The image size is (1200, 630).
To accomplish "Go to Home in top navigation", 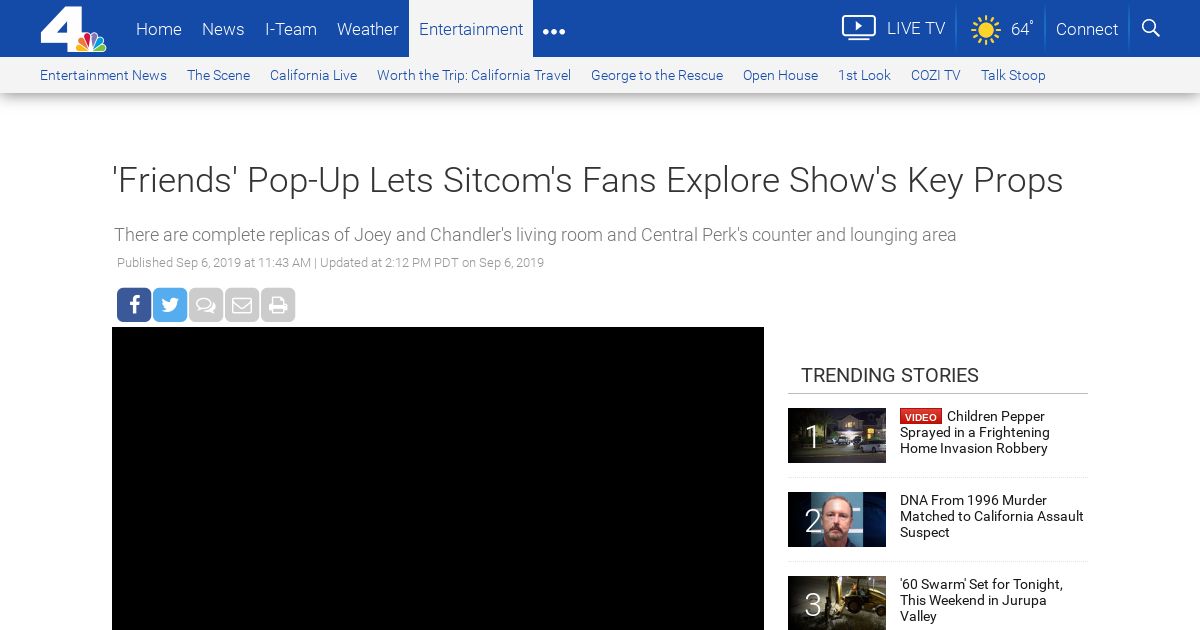I will pyautogui.click(x=159, y=29).
